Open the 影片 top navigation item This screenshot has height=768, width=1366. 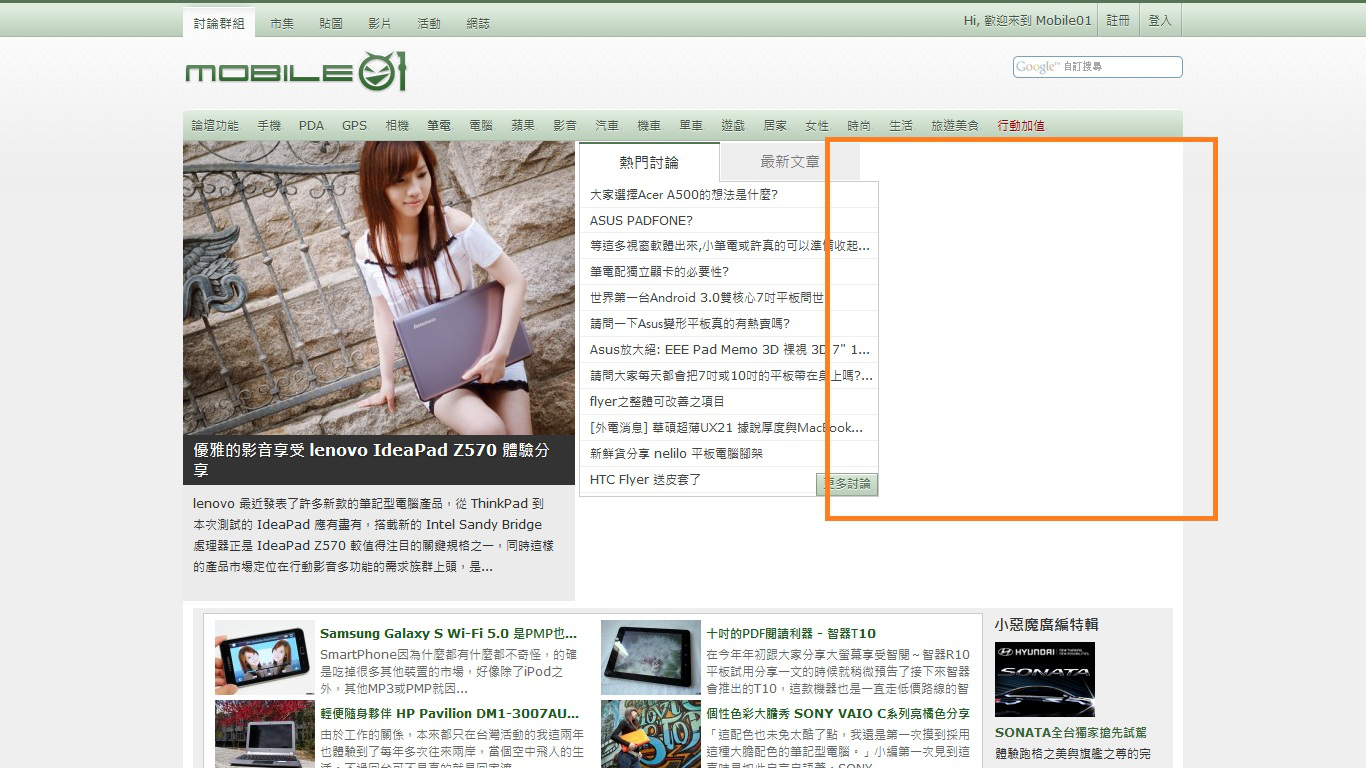pos(380,23)
